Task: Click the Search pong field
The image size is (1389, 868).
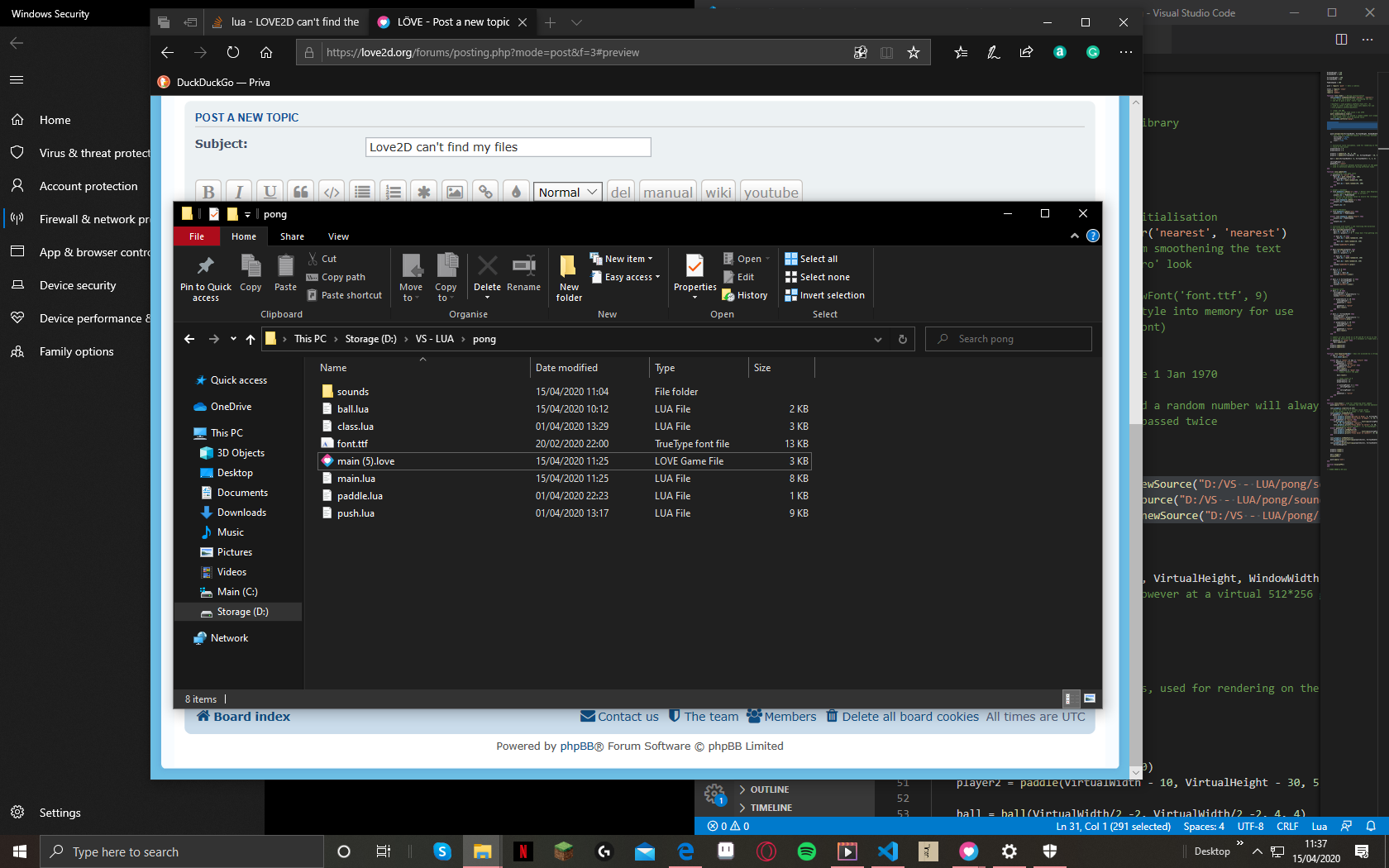Action: (1009, 339)
